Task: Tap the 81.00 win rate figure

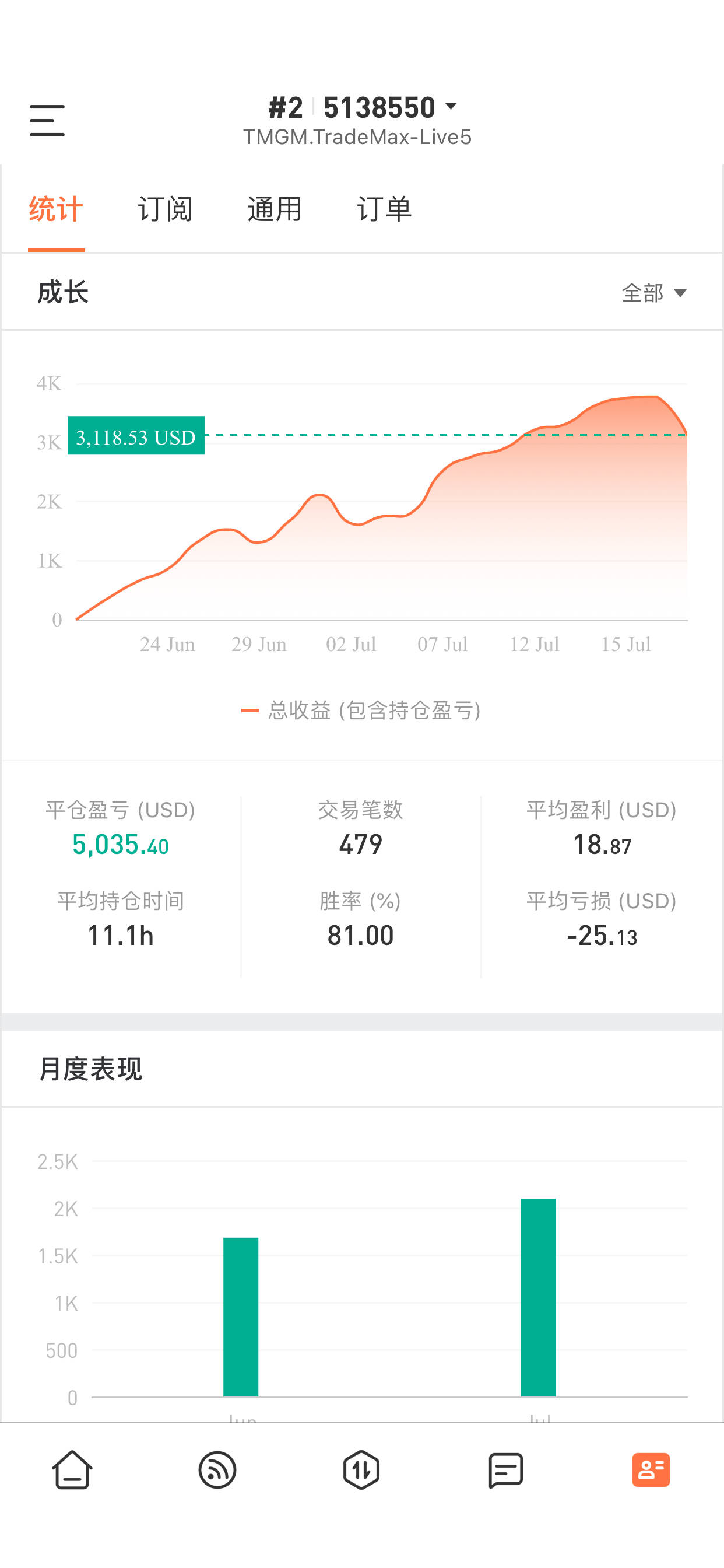Action: [361, 936]
